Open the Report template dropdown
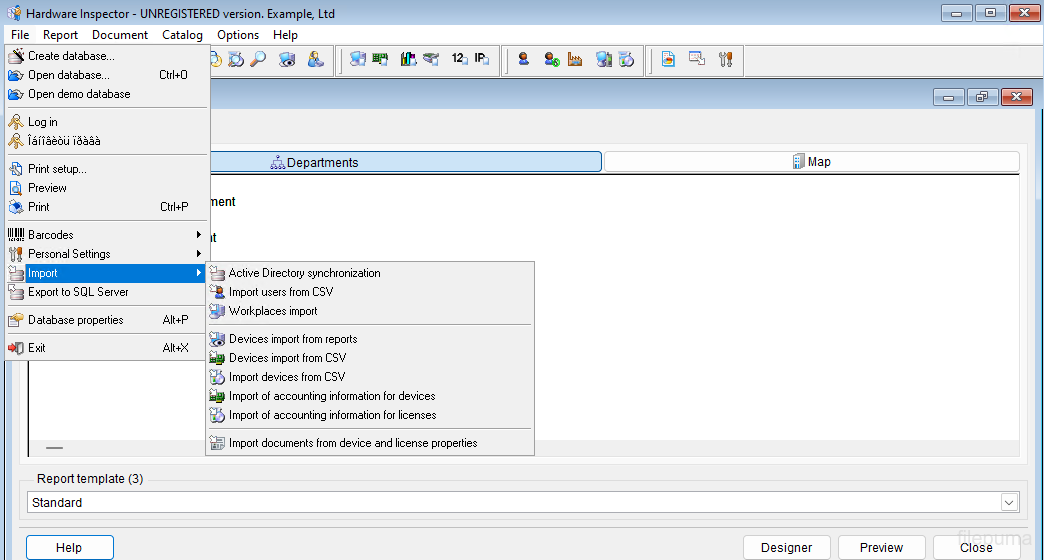 pyautogui.click(x=1008, y=502)
